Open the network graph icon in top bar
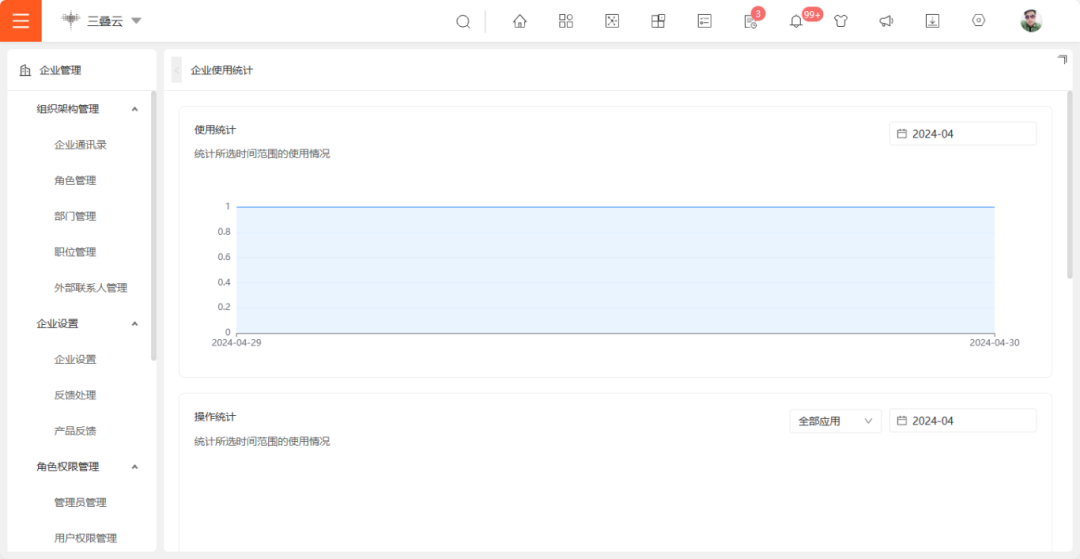 coord(612,21)
